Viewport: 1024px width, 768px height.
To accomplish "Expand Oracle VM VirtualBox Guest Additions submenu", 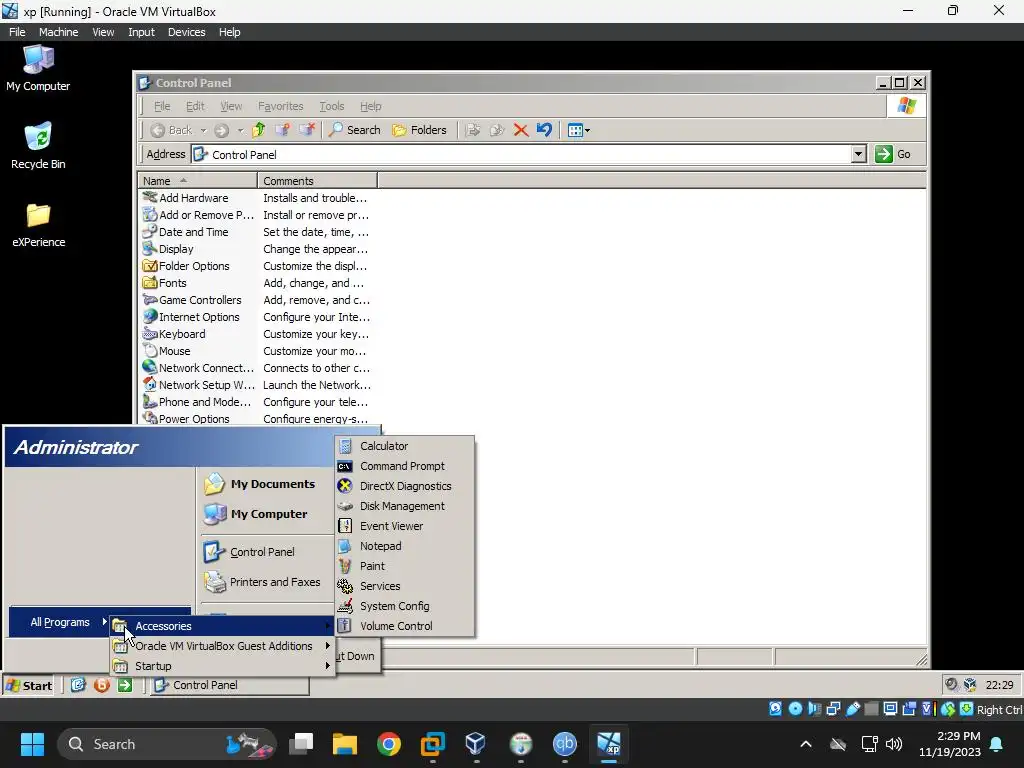I will click(222, 646).
